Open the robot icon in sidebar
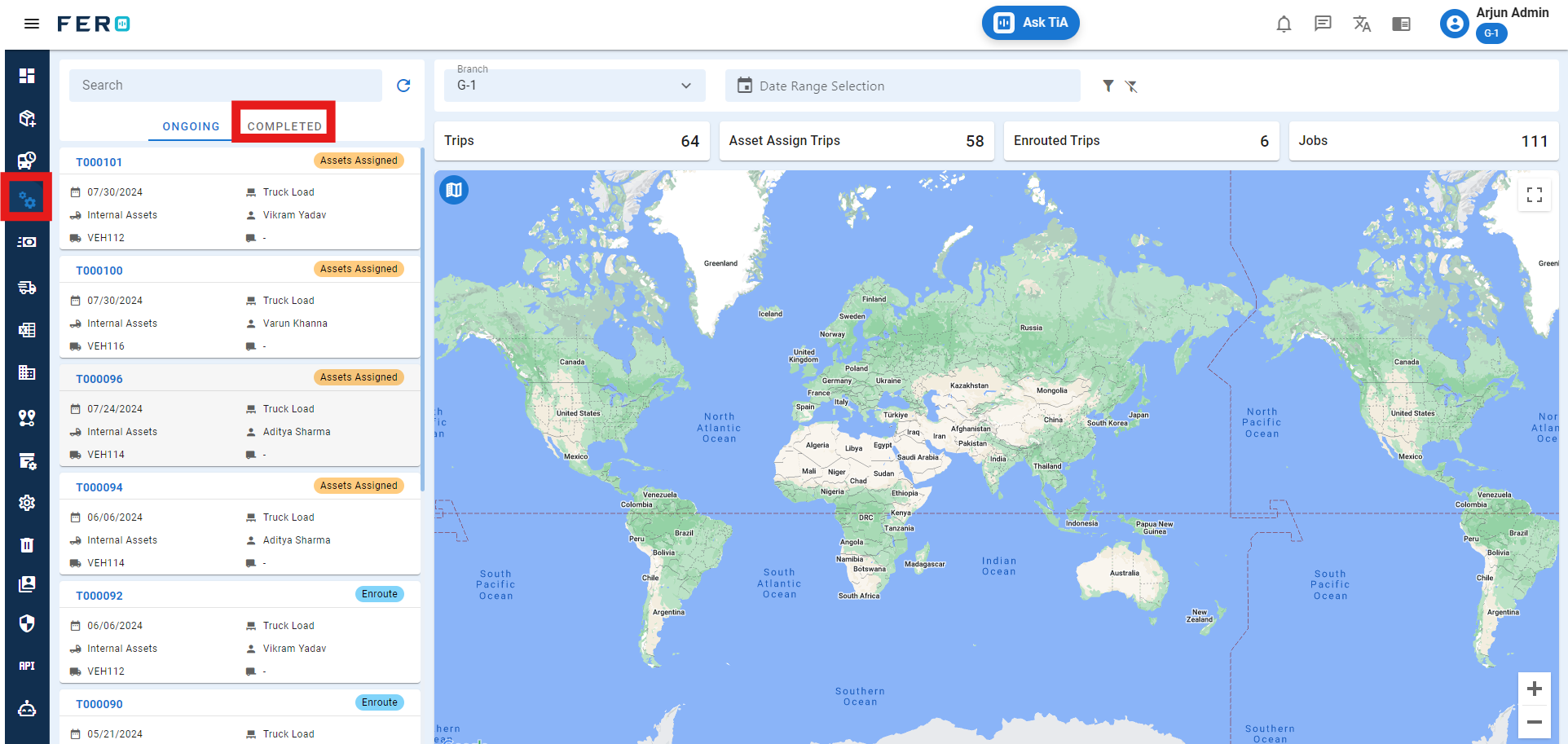 [27, 708]
